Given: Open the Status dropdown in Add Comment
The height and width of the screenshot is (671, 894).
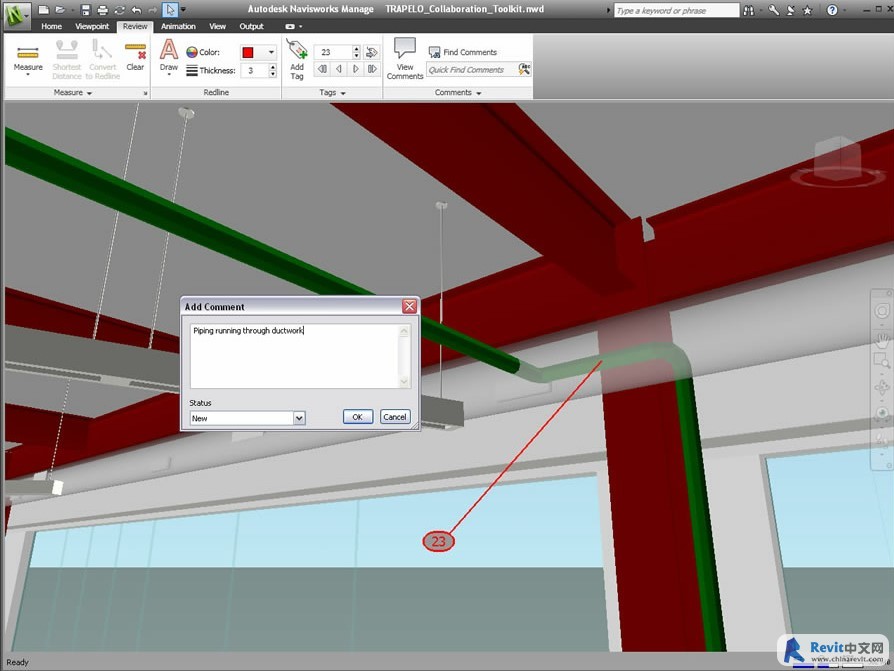Looking at the screenshot, I should point(299,418).
